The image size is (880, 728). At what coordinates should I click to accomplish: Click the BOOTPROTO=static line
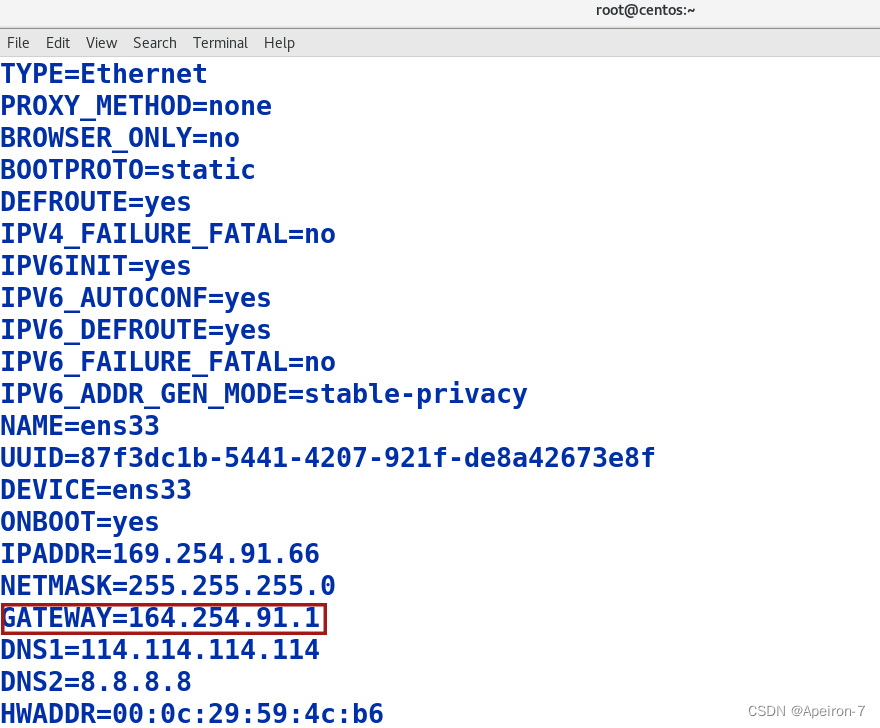pos(127,169)
